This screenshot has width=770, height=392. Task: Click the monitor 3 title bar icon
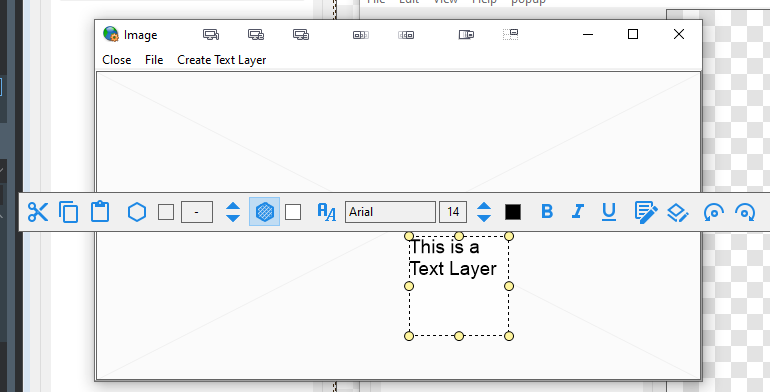(301, 34)
